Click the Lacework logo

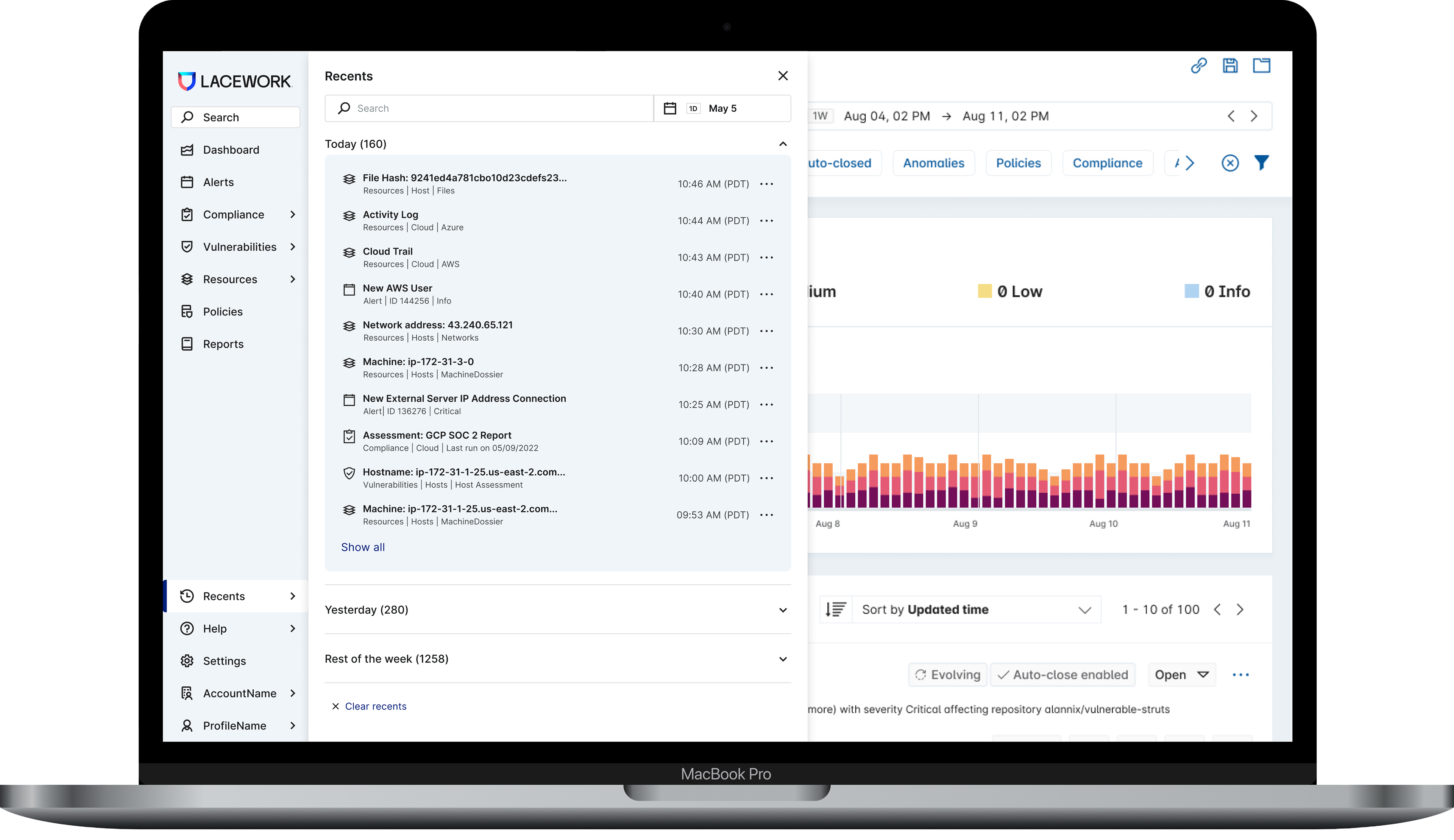tap(235, 81)
